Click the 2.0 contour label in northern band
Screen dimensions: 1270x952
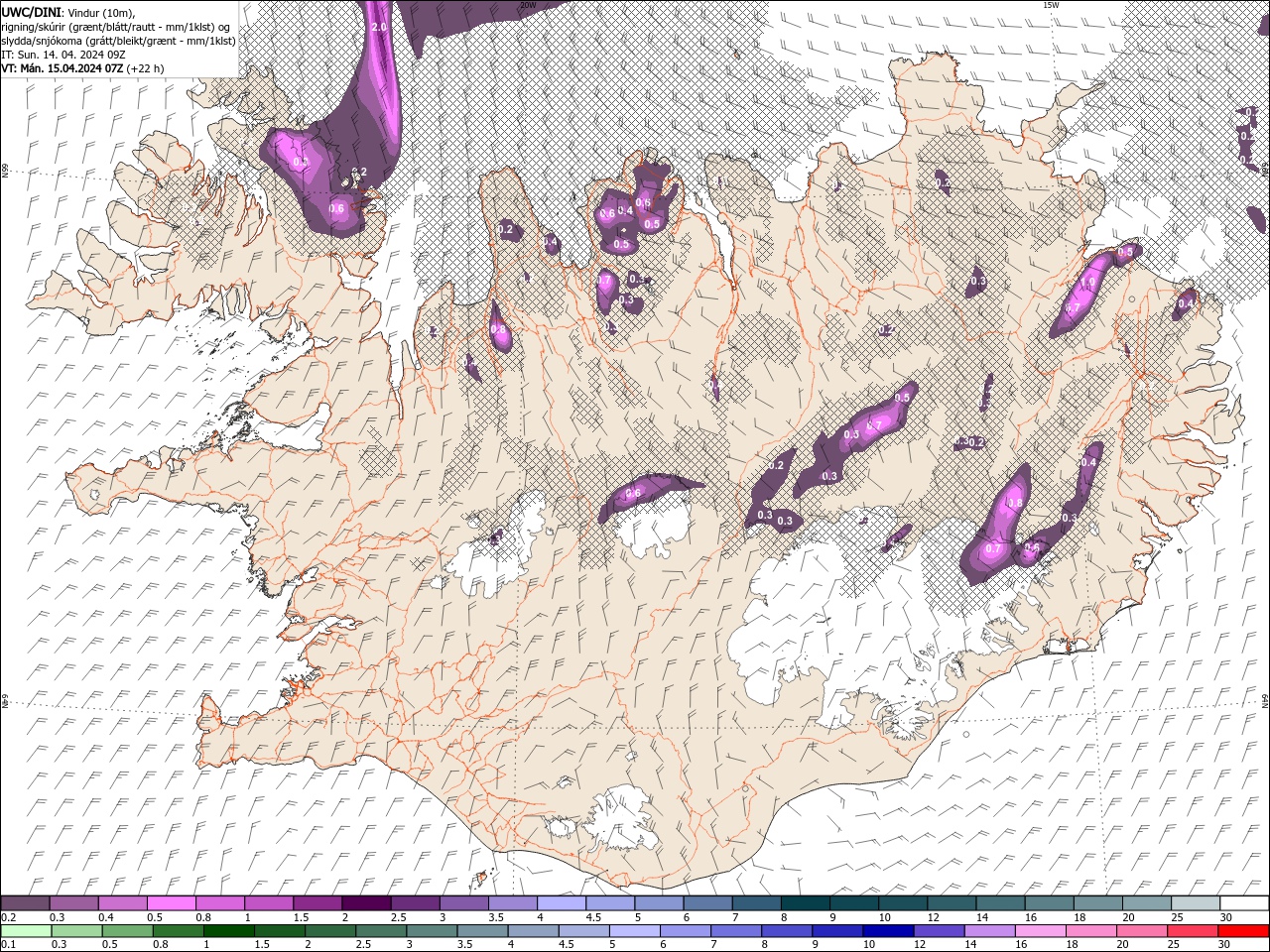tap(379, 27)
